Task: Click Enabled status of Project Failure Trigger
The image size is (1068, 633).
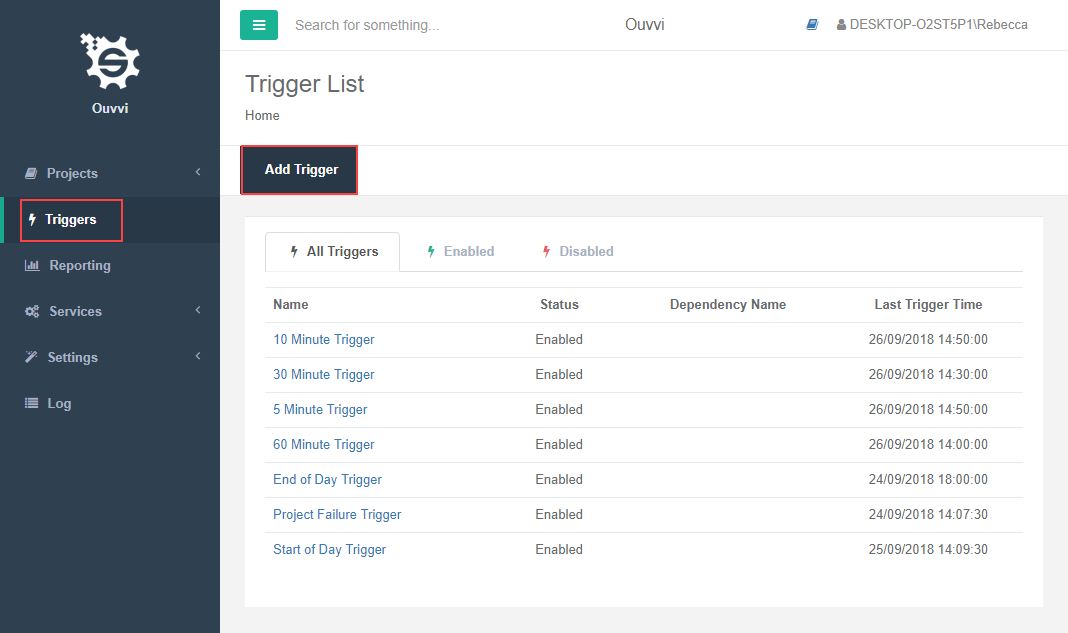Action: (559, 514)
